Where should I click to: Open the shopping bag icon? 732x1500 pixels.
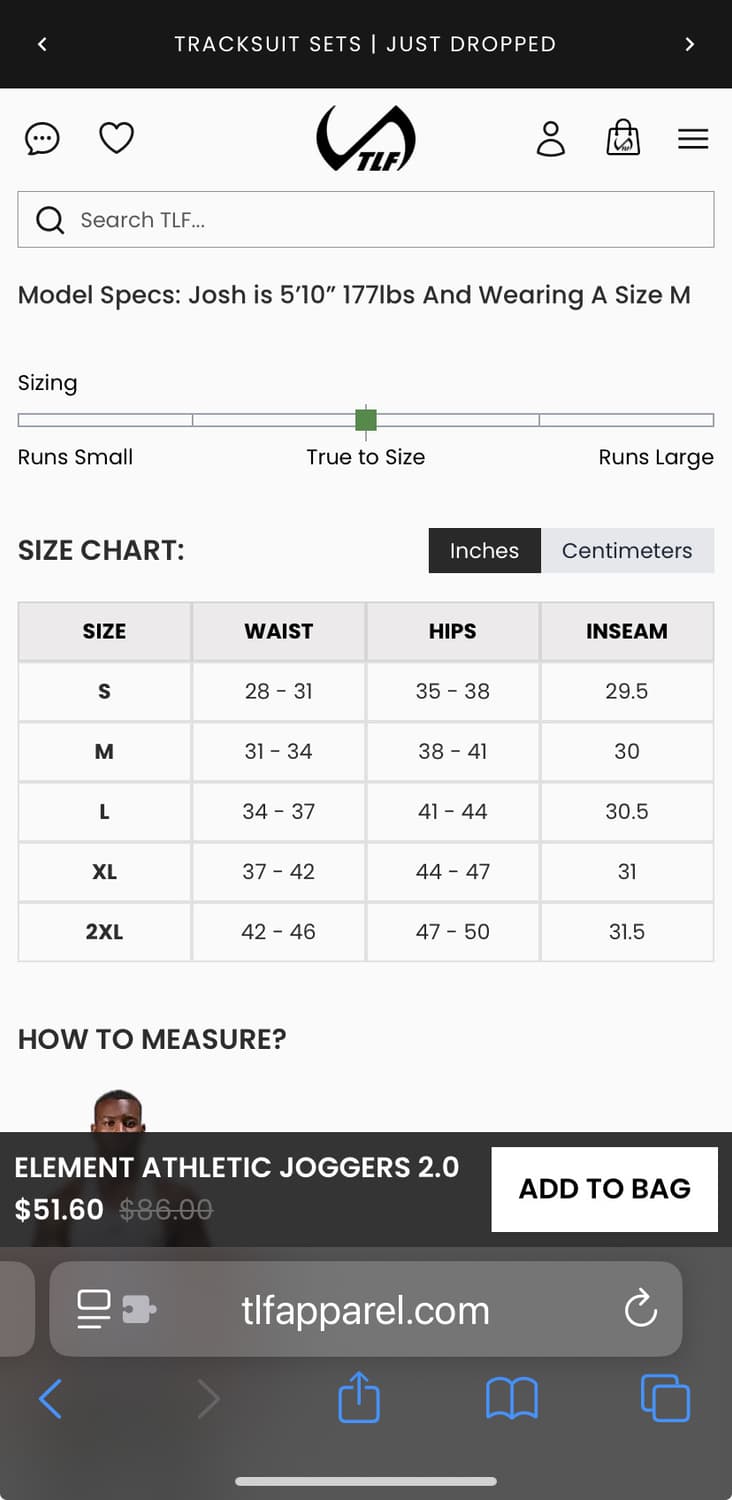[x=623, y=138]
